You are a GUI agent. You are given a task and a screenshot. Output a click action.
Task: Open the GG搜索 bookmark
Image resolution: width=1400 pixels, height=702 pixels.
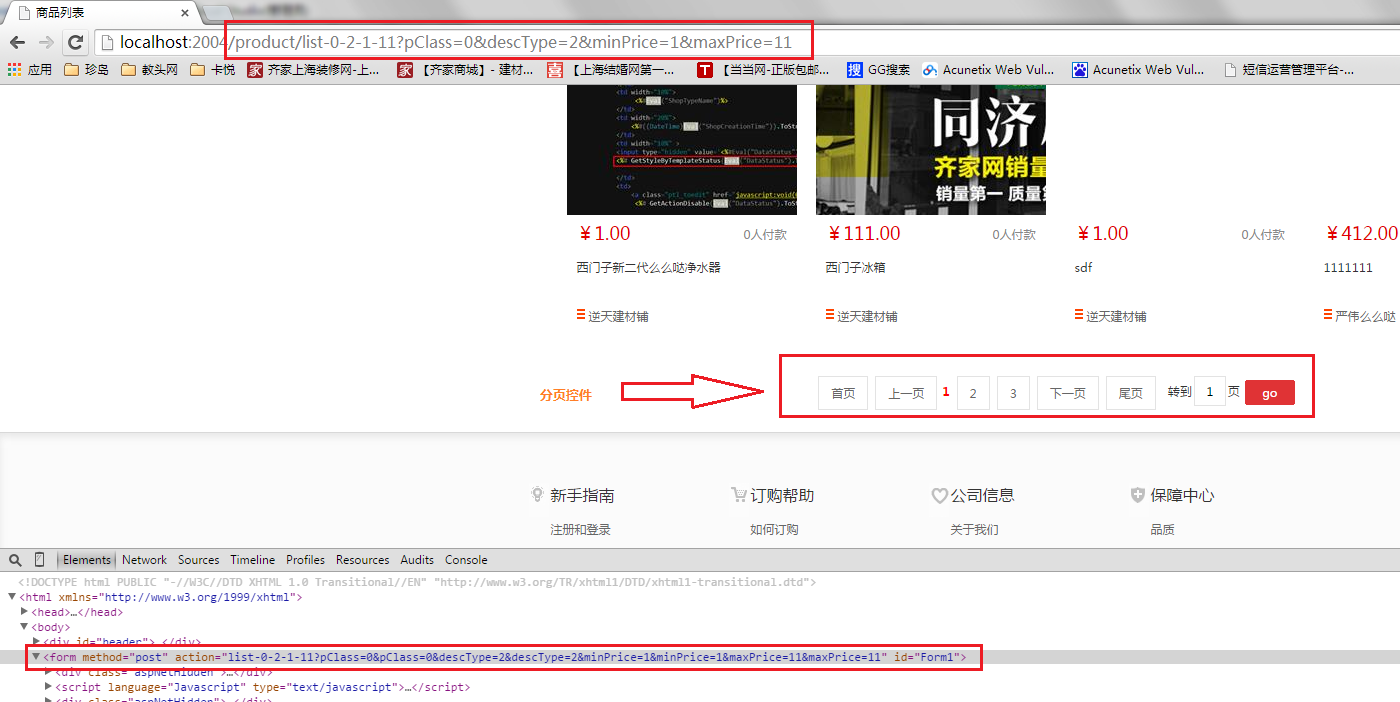[x=879, y=70]
